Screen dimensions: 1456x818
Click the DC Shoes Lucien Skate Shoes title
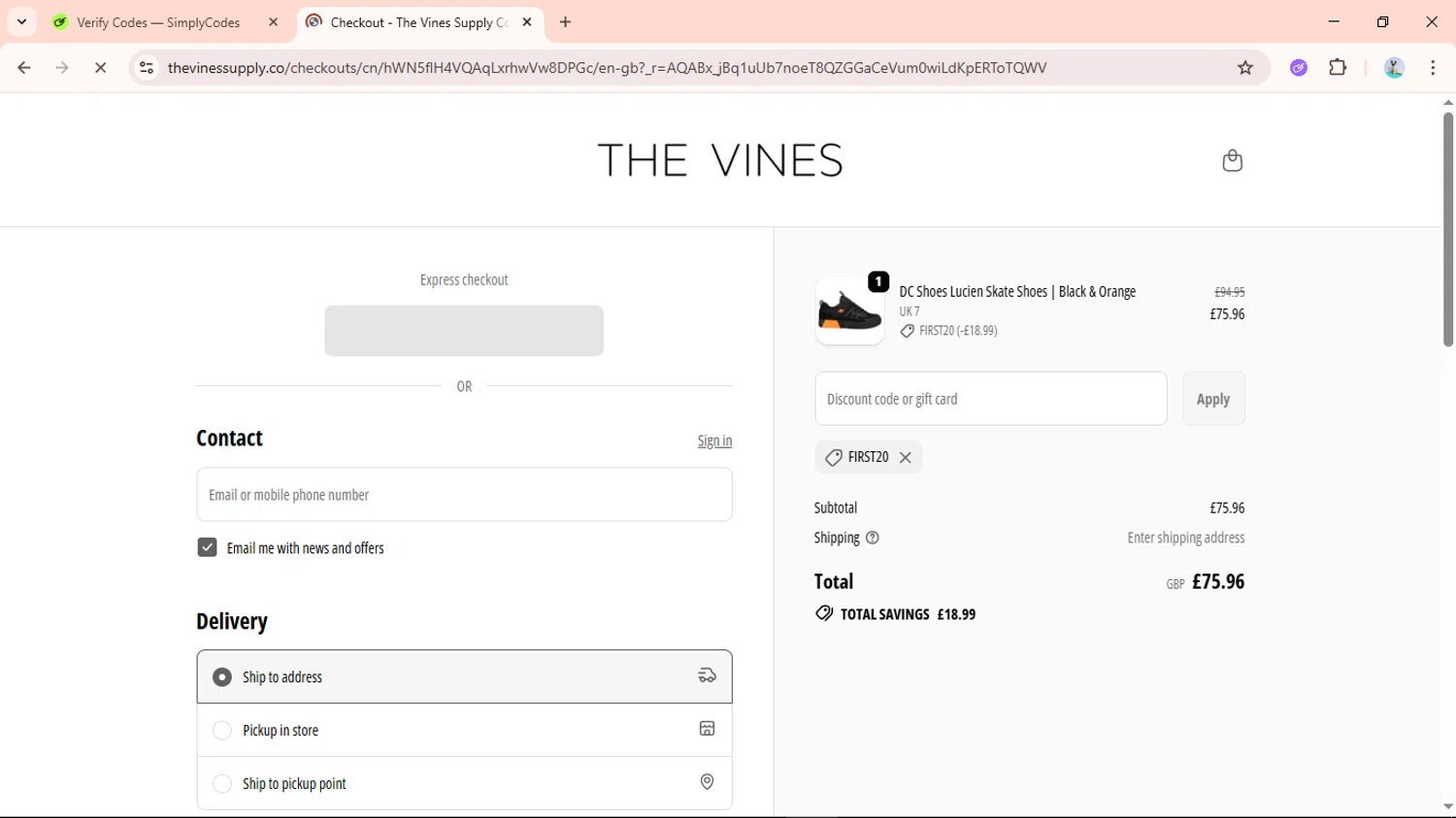(x=1017, y=291)
